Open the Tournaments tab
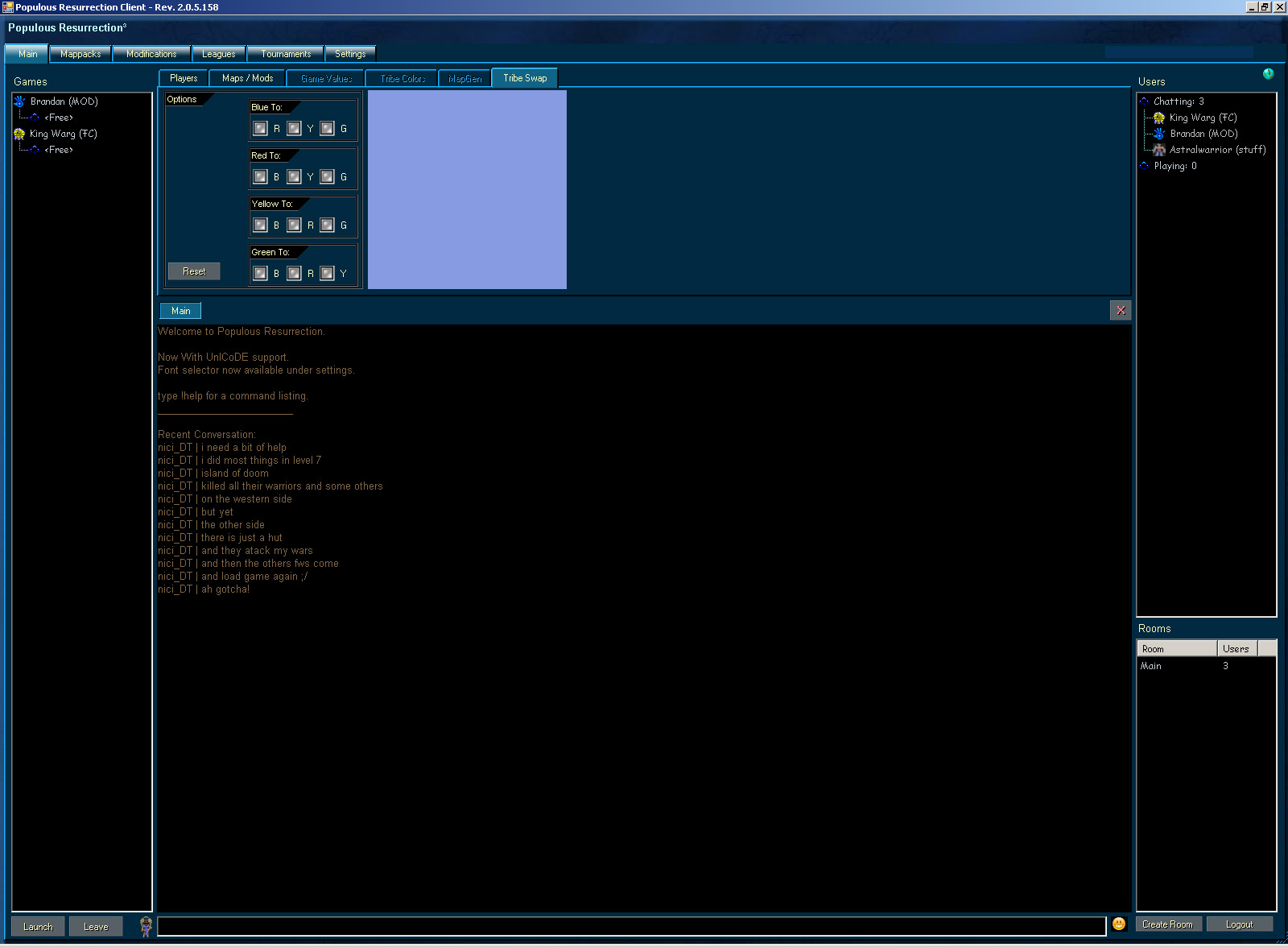 (x=286, y=54)
